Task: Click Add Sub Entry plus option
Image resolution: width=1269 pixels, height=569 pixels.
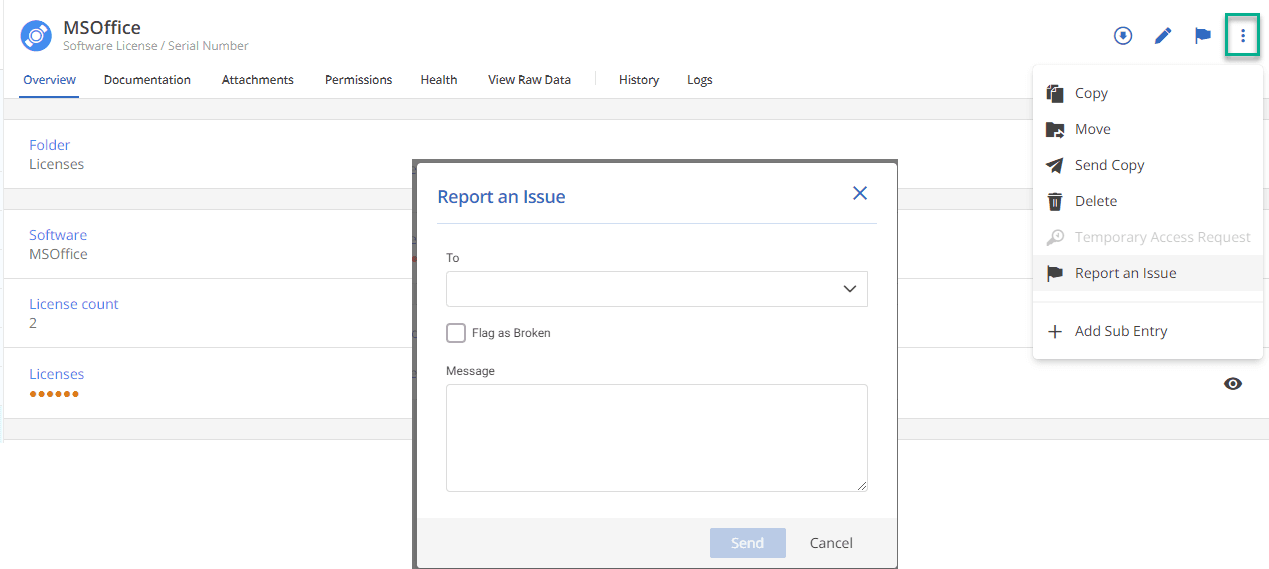Action: [x=1120, y=331]
